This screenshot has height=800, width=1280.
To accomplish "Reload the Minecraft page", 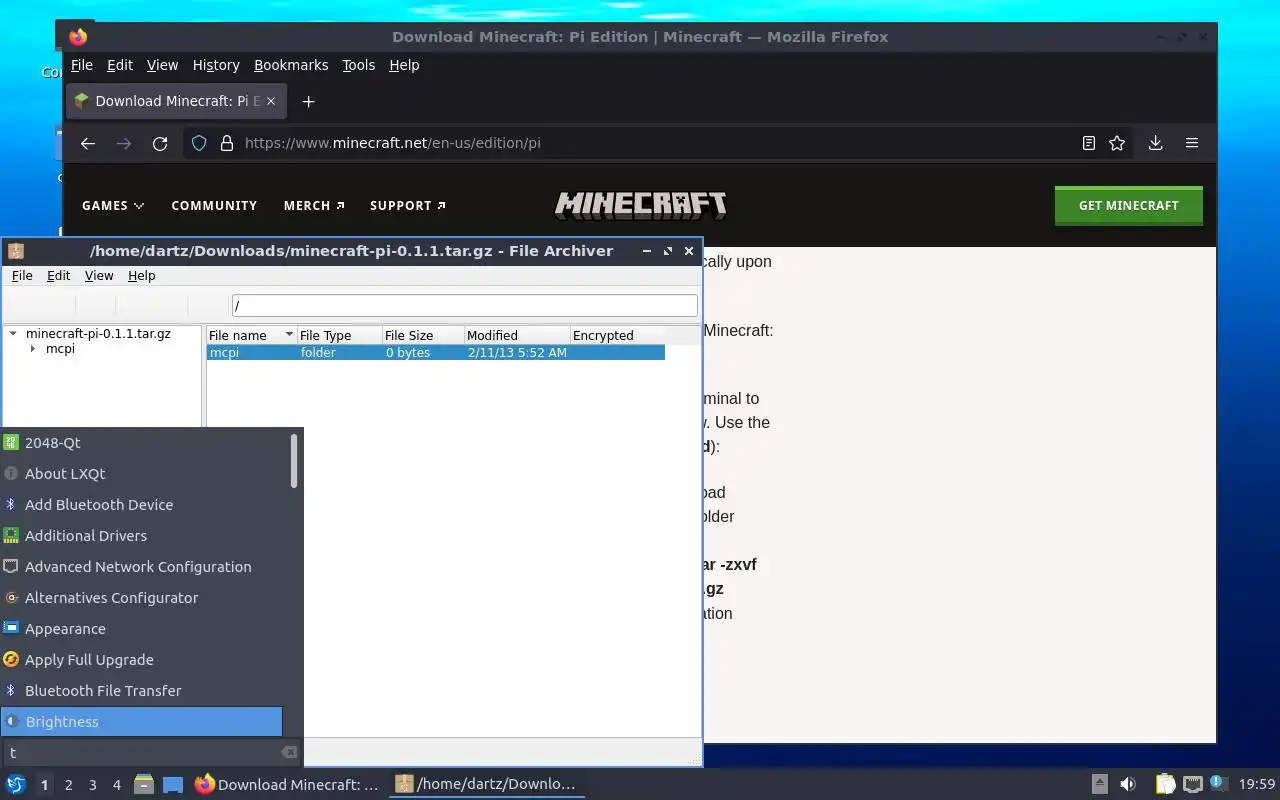I will [160, 143].
